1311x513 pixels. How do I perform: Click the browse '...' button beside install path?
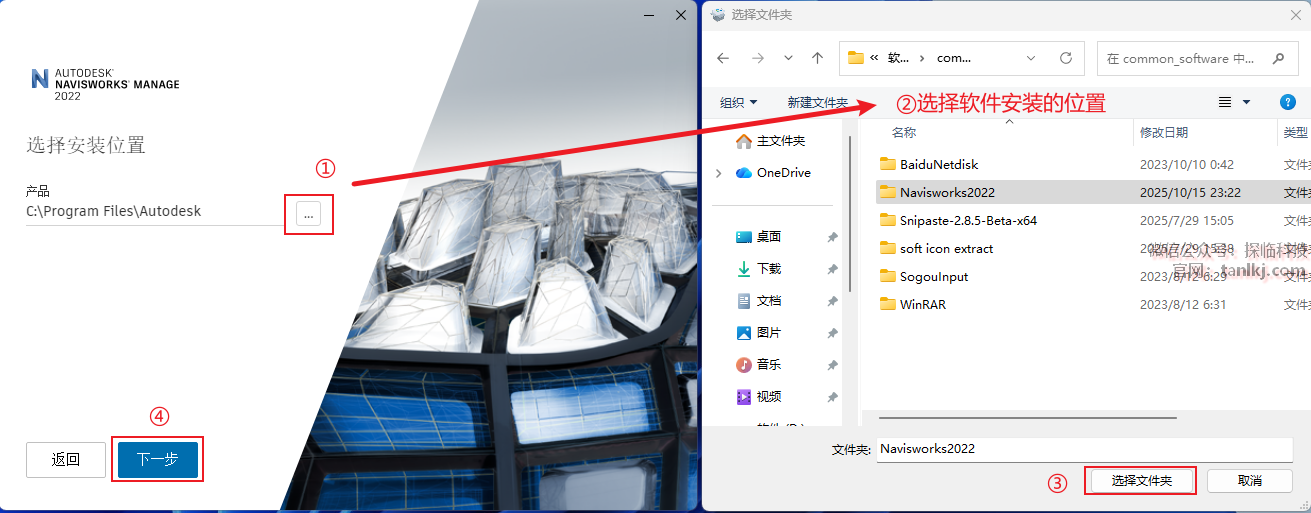[309, 212]
